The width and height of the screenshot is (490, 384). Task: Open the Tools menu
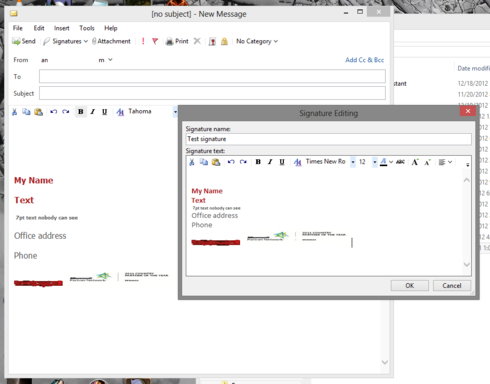[x=87, y=28]
